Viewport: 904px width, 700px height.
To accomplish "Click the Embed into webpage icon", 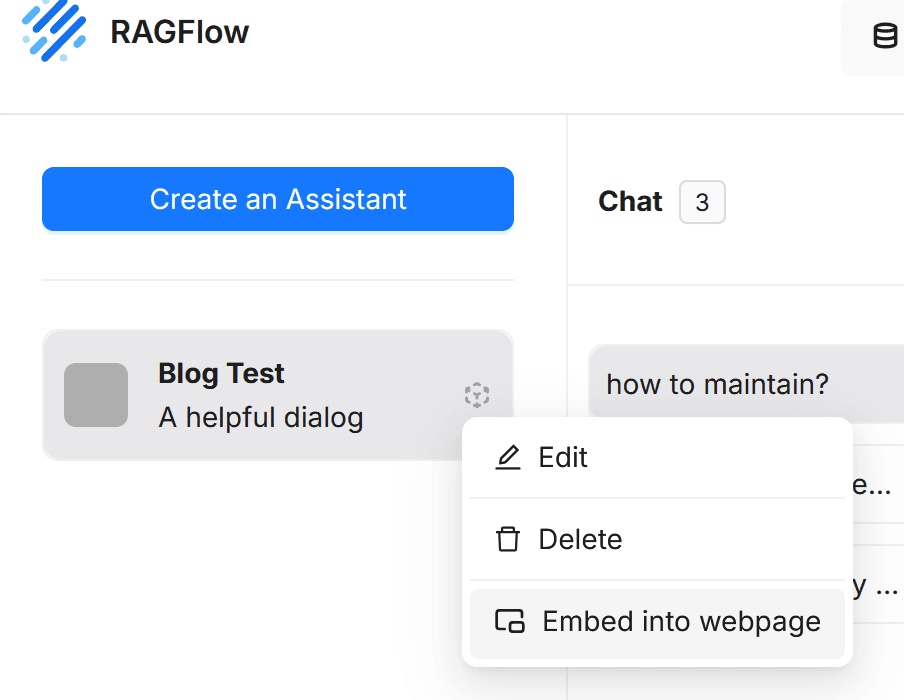I will point(510,621).
